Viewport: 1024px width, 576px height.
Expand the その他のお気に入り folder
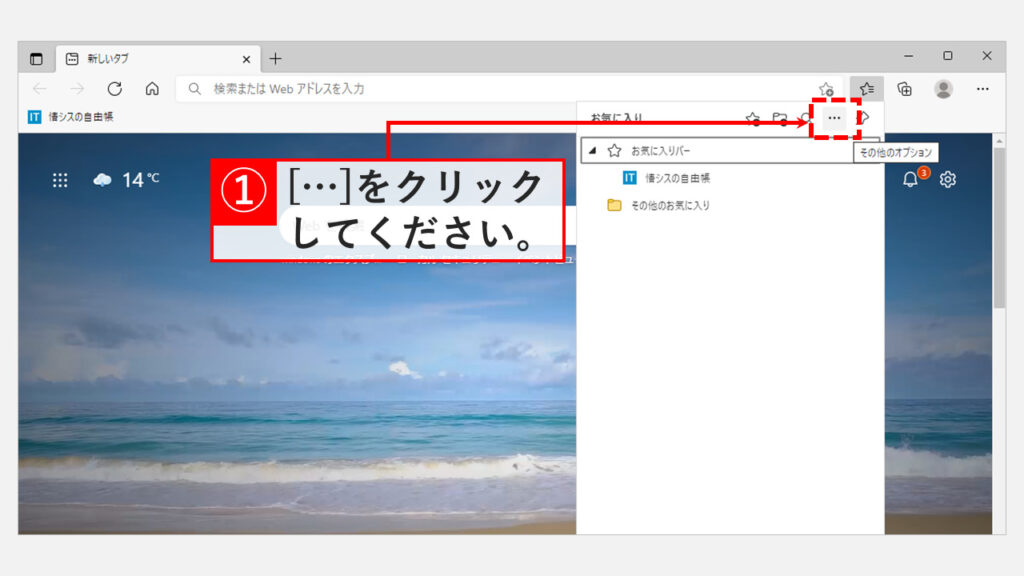[669, 205]
